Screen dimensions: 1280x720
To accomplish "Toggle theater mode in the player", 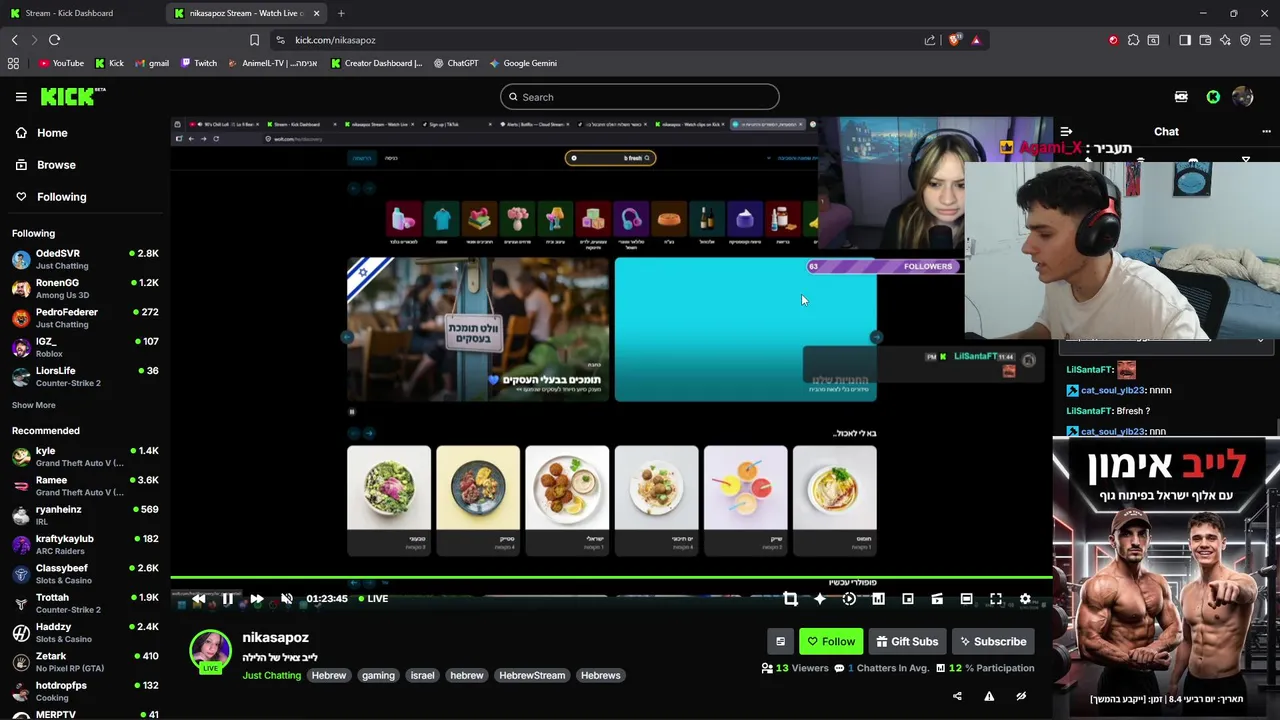I will coord(966,599).
